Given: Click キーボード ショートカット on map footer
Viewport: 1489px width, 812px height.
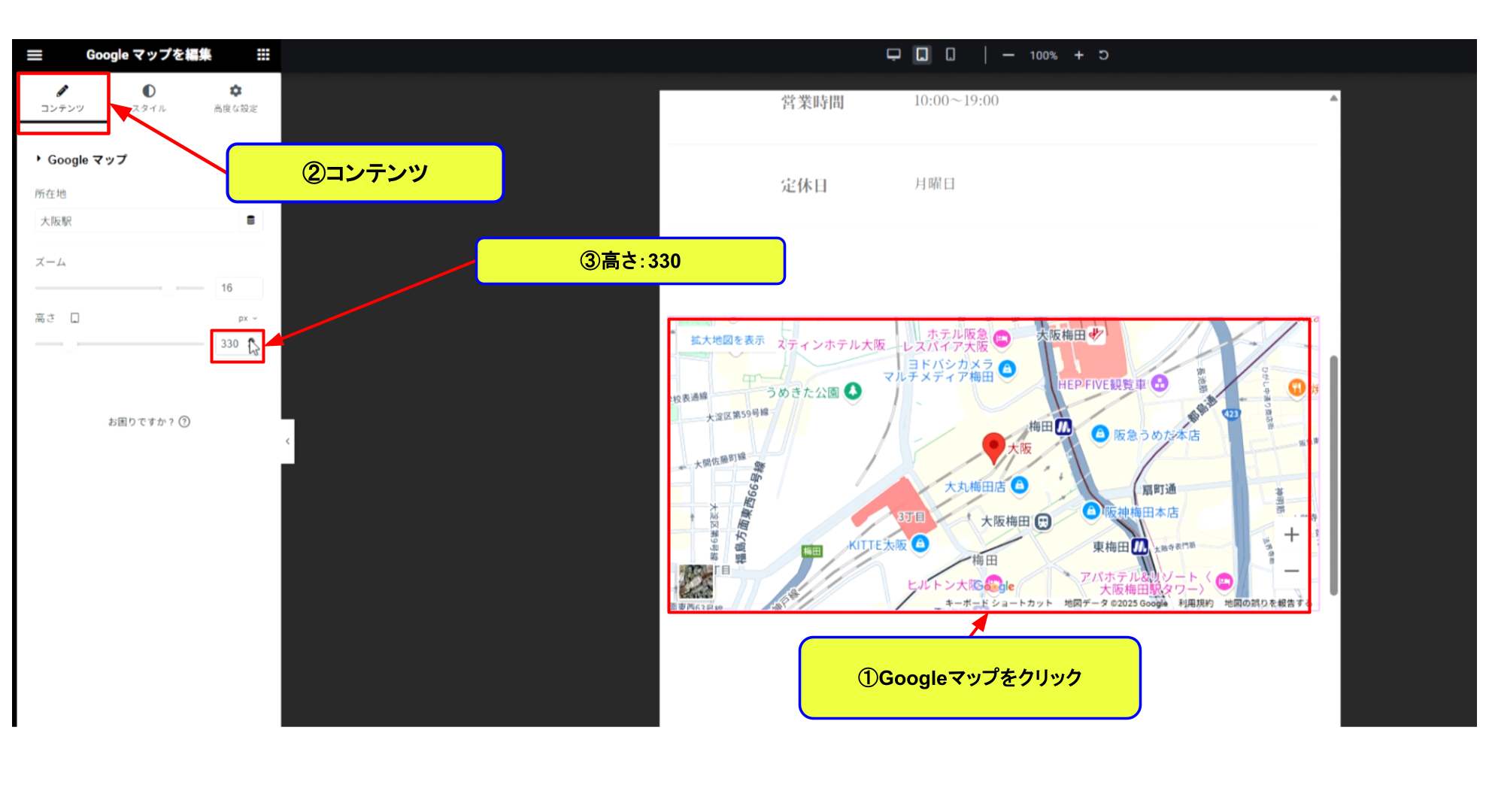Looking at the screenshot, I should point(999,603).
